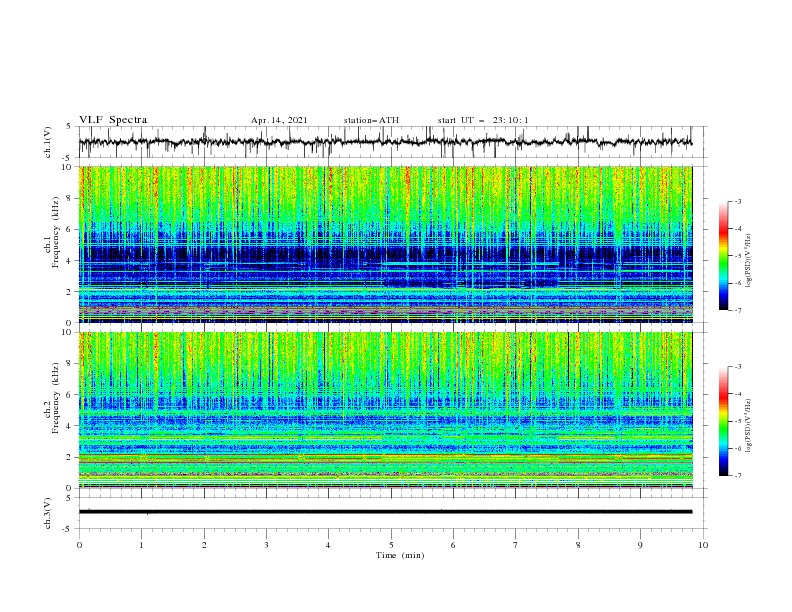Click the "station=ATH" header label

[371, 120]
